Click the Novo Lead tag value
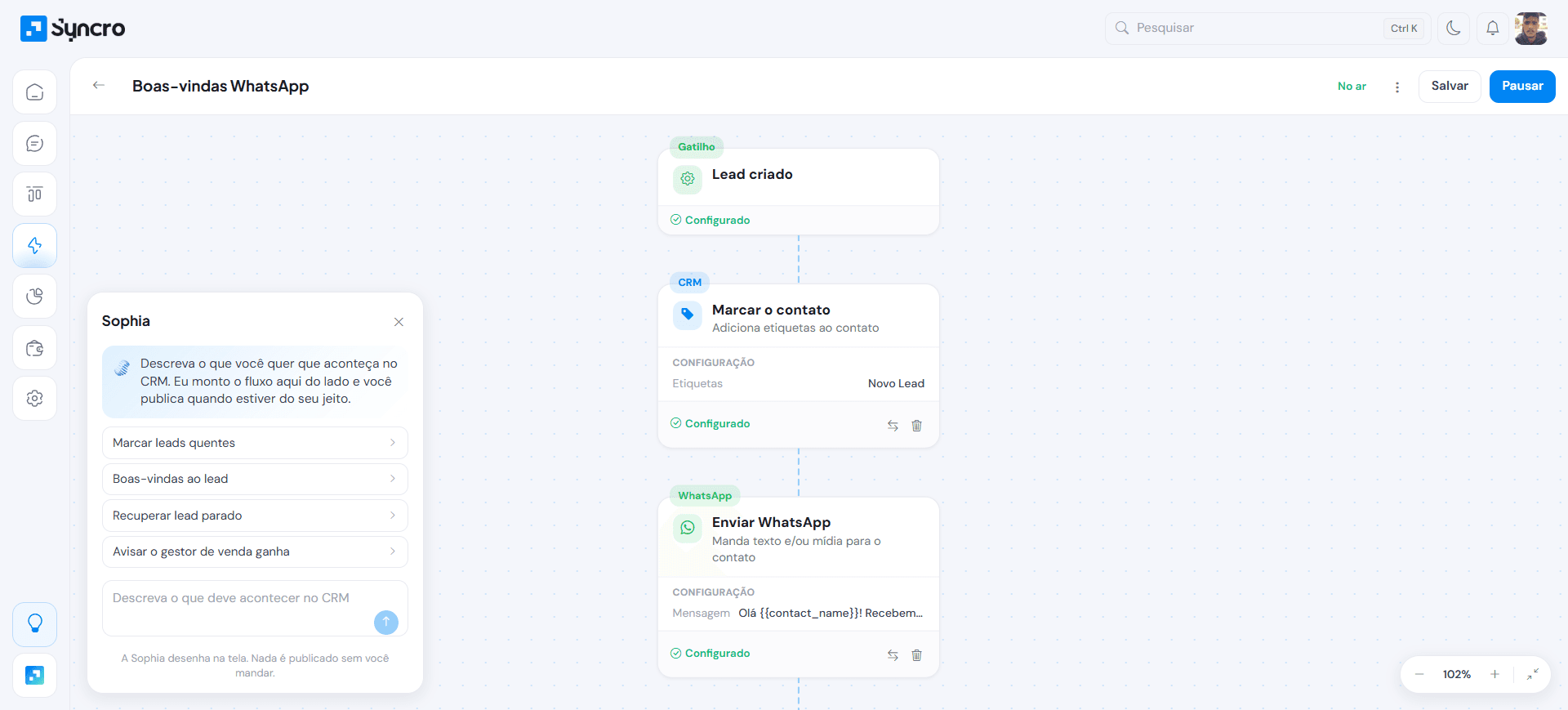This screenshot has width=1568, height=710. [896, 384]
